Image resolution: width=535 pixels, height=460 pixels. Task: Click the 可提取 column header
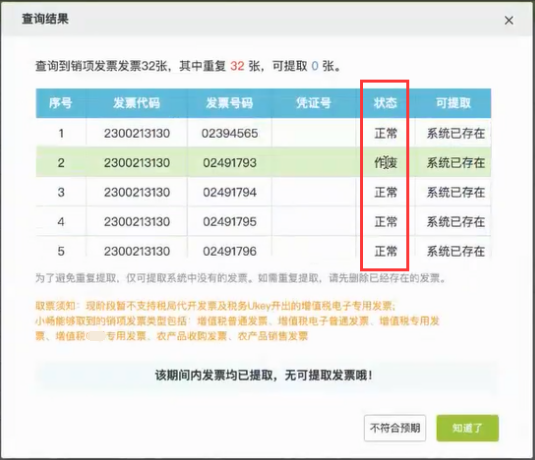pos(453,103)
